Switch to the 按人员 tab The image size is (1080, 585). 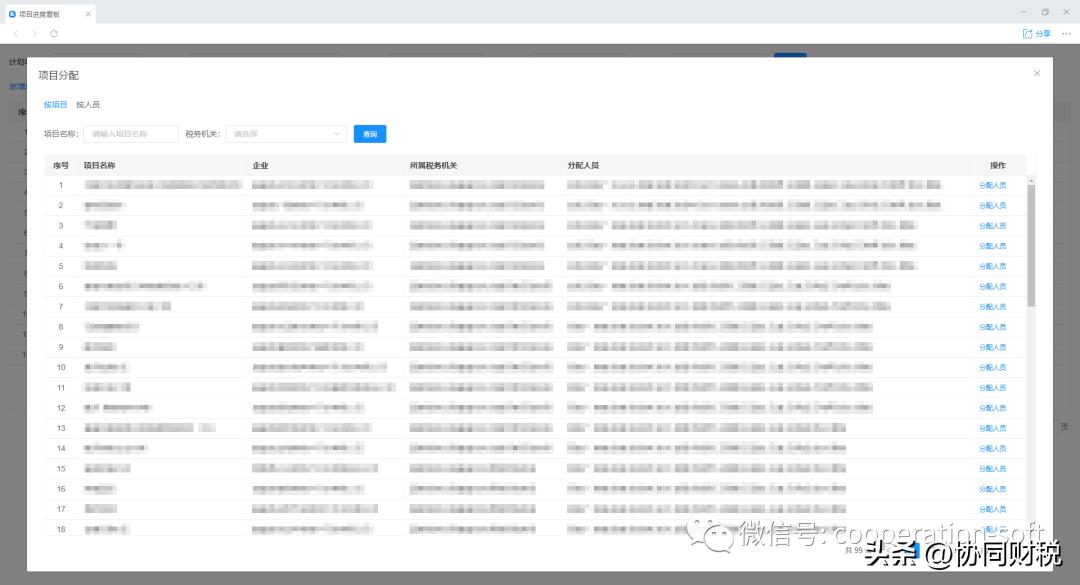(88, 104)
